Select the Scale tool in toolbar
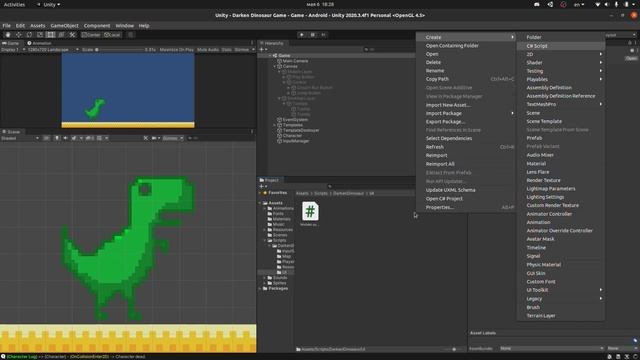Screen dimensions: 640x360 (40, 35)
